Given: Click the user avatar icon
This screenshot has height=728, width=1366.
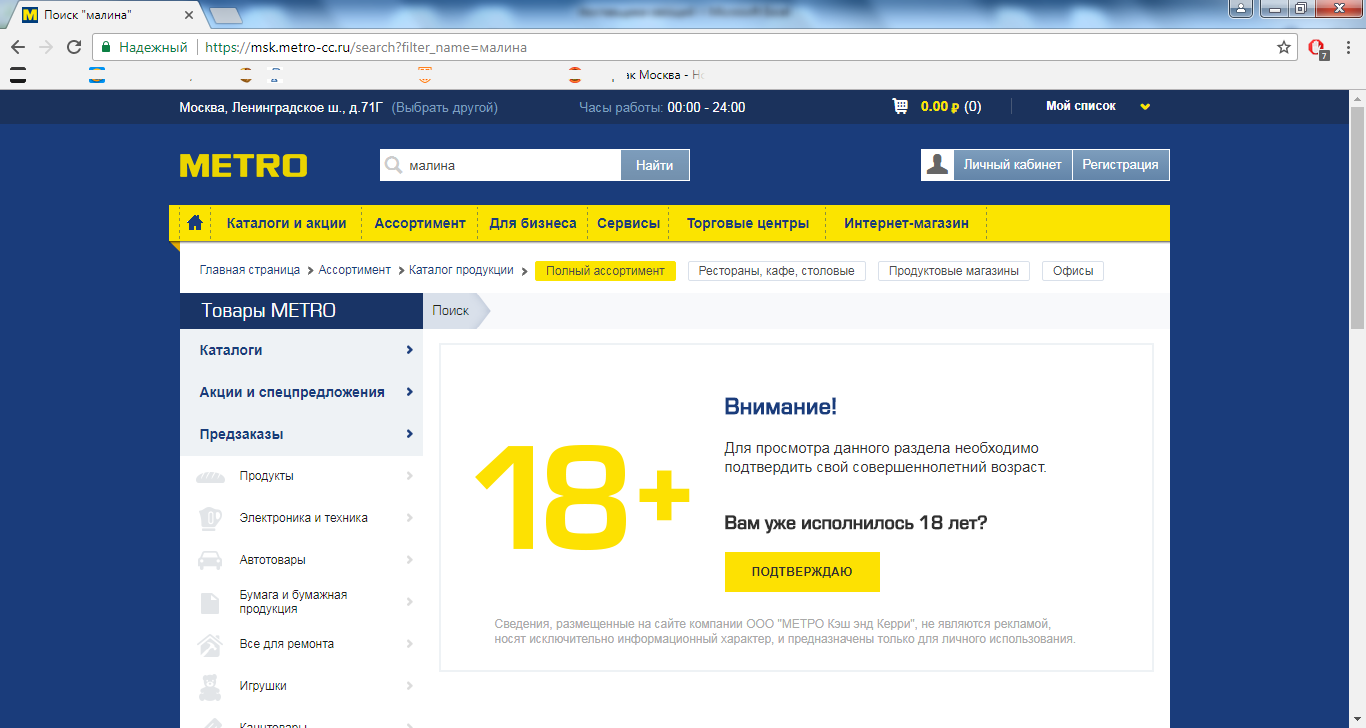Looking at the screenshot, I should [x=937, y=165].
